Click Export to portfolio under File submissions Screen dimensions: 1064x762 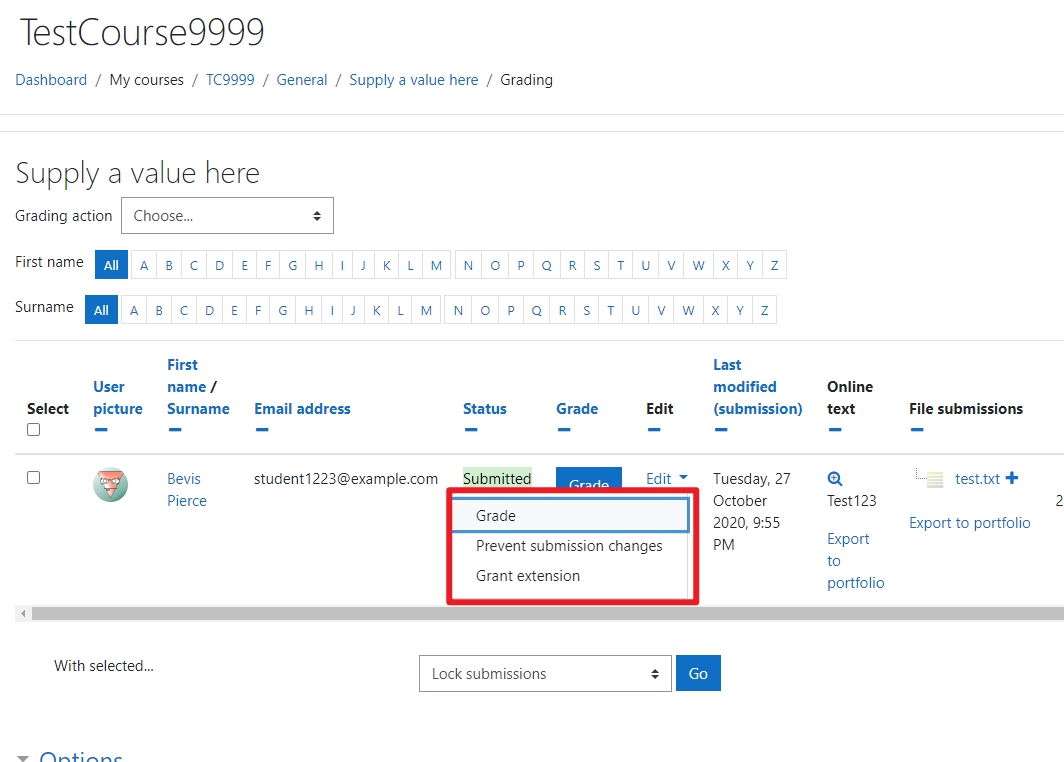970,522
